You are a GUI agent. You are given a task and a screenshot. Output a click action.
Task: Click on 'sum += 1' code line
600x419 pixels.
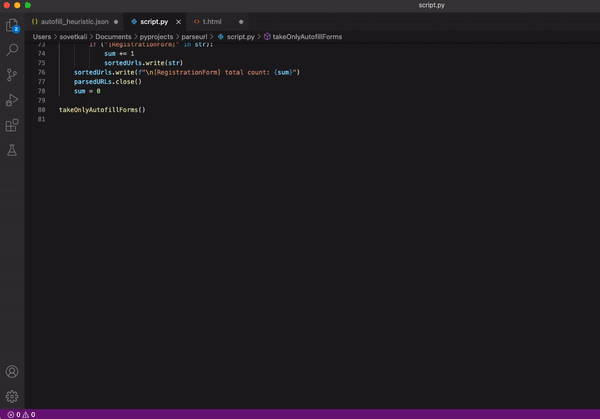tap(119, 54)
